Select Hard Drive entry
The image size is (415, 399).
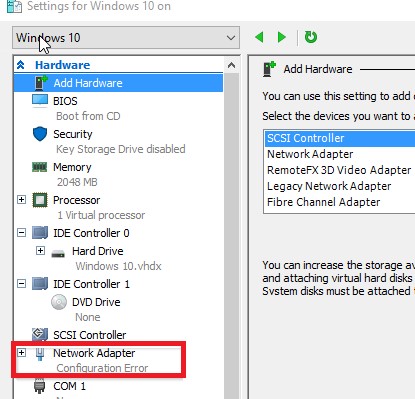(x=98, y=251)
